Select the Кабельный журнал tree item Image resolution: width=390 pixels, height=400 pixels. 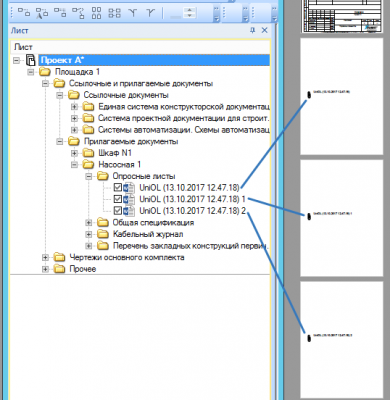pyautogui.click(x=148, y=234)
